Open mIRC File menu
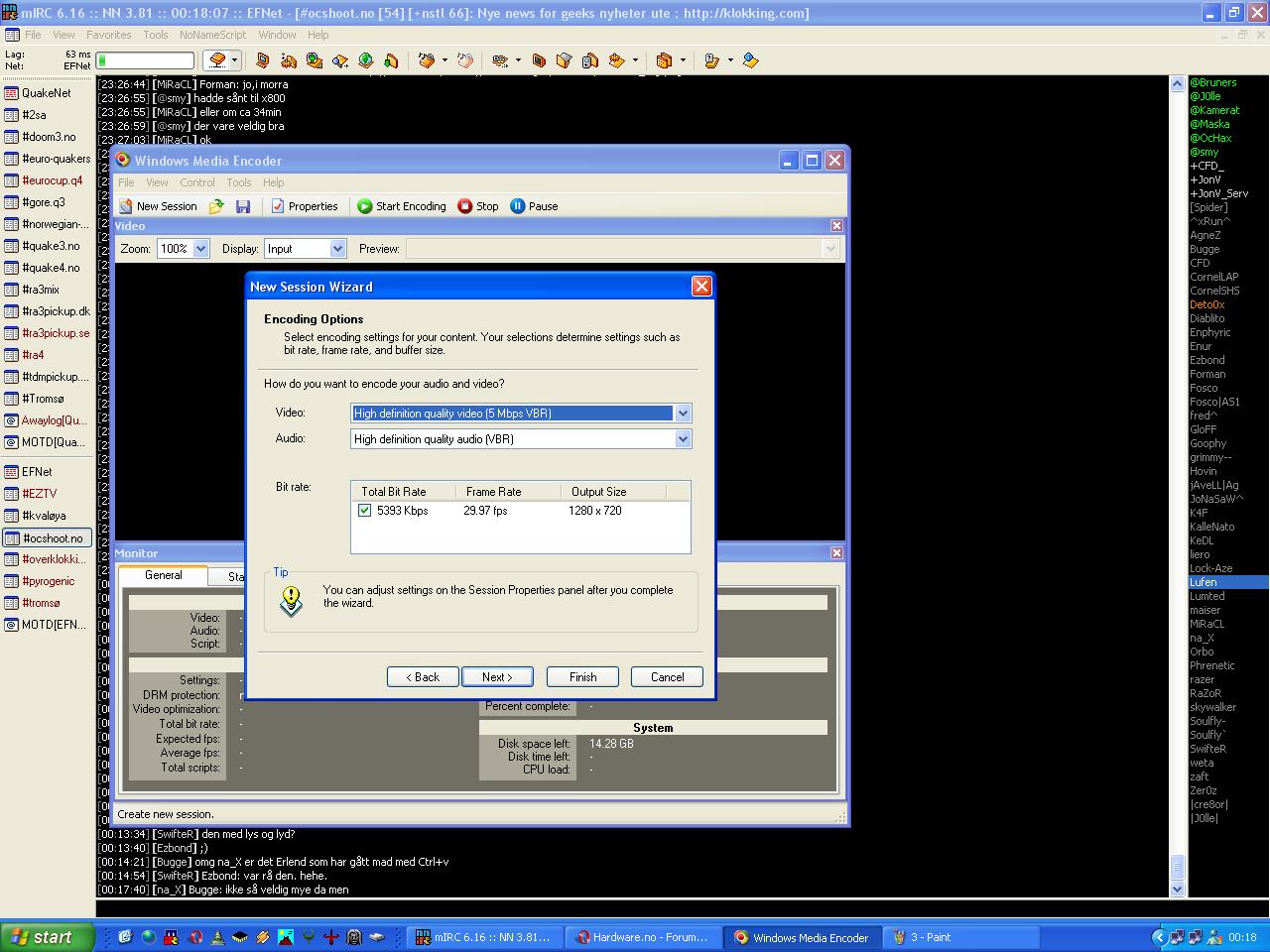 tap(33, 35)
